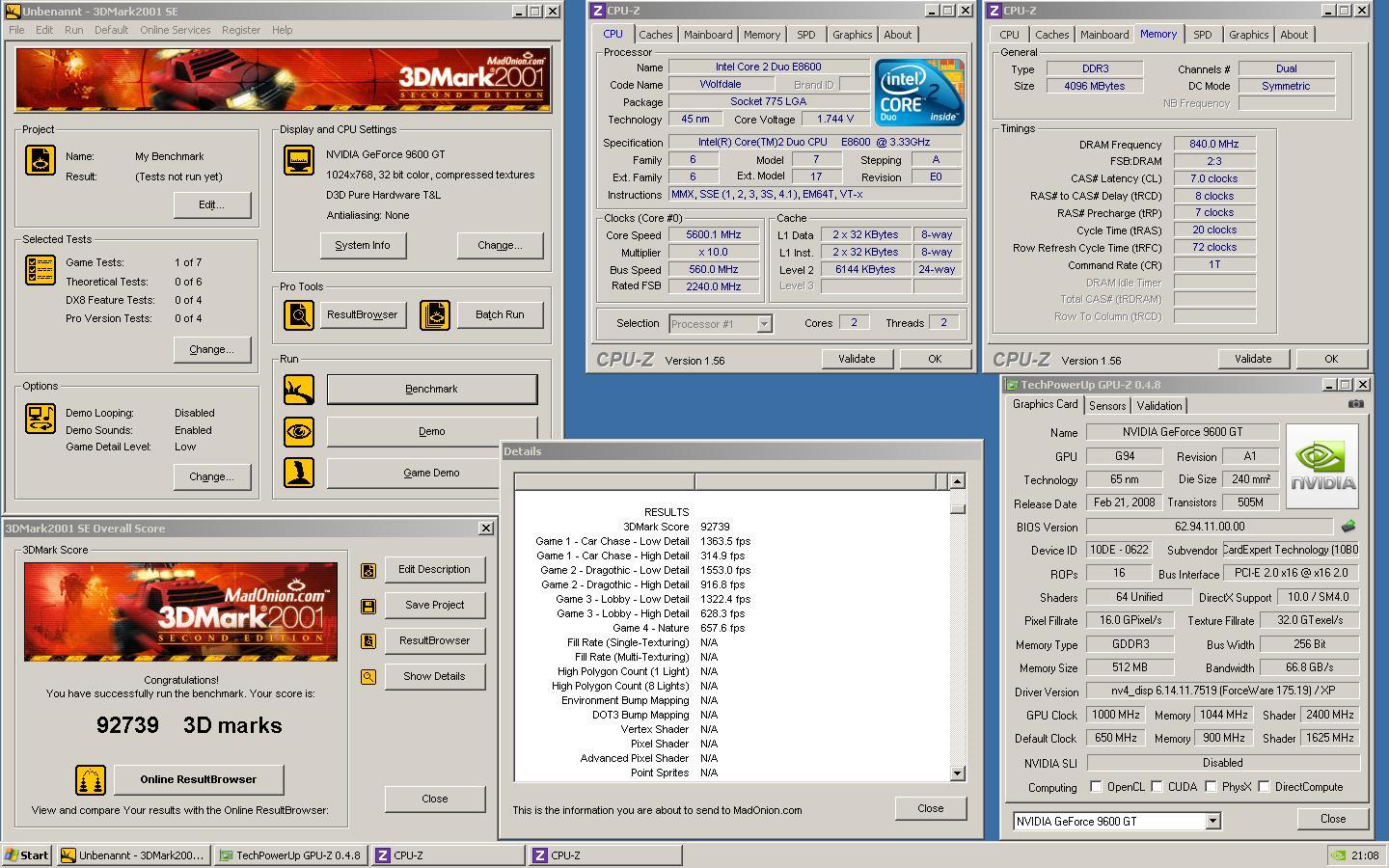Image resolution: width=1389 pixels, height=868 pixels.
Task: Click the Windows Start button
Action: pos(27,854)
